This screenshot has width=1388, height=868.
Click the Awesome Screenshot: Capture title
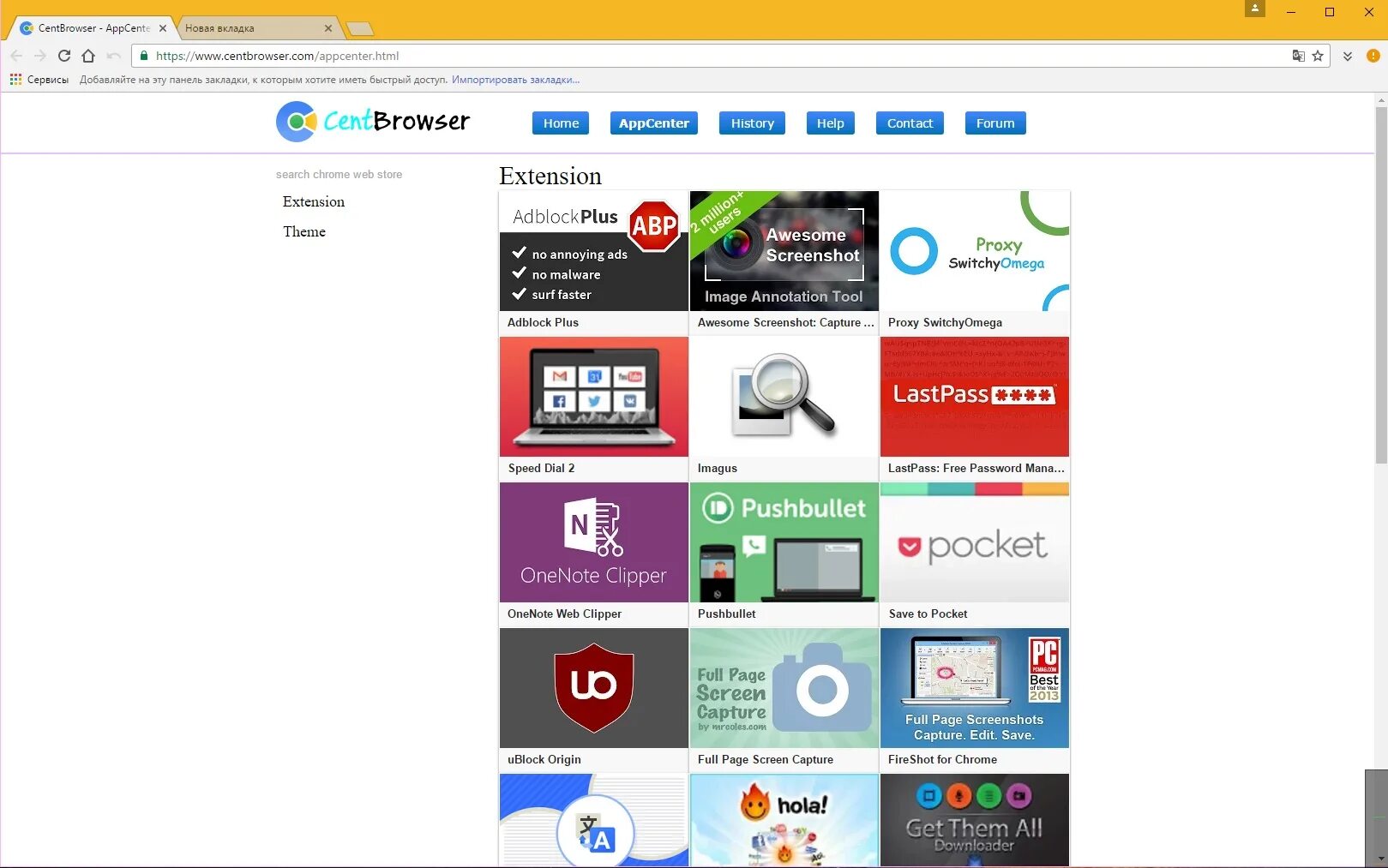point(785,322)
